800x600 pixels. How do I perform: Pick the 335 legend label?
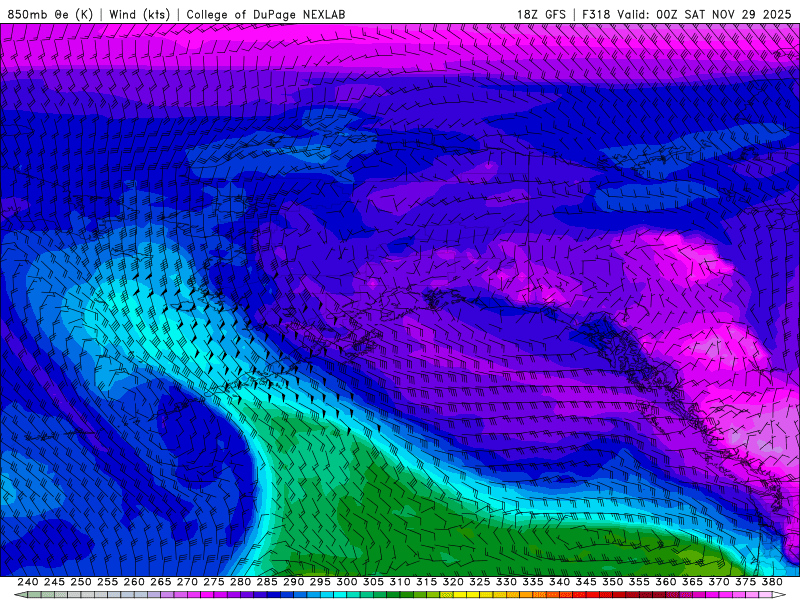coord(533,582)
